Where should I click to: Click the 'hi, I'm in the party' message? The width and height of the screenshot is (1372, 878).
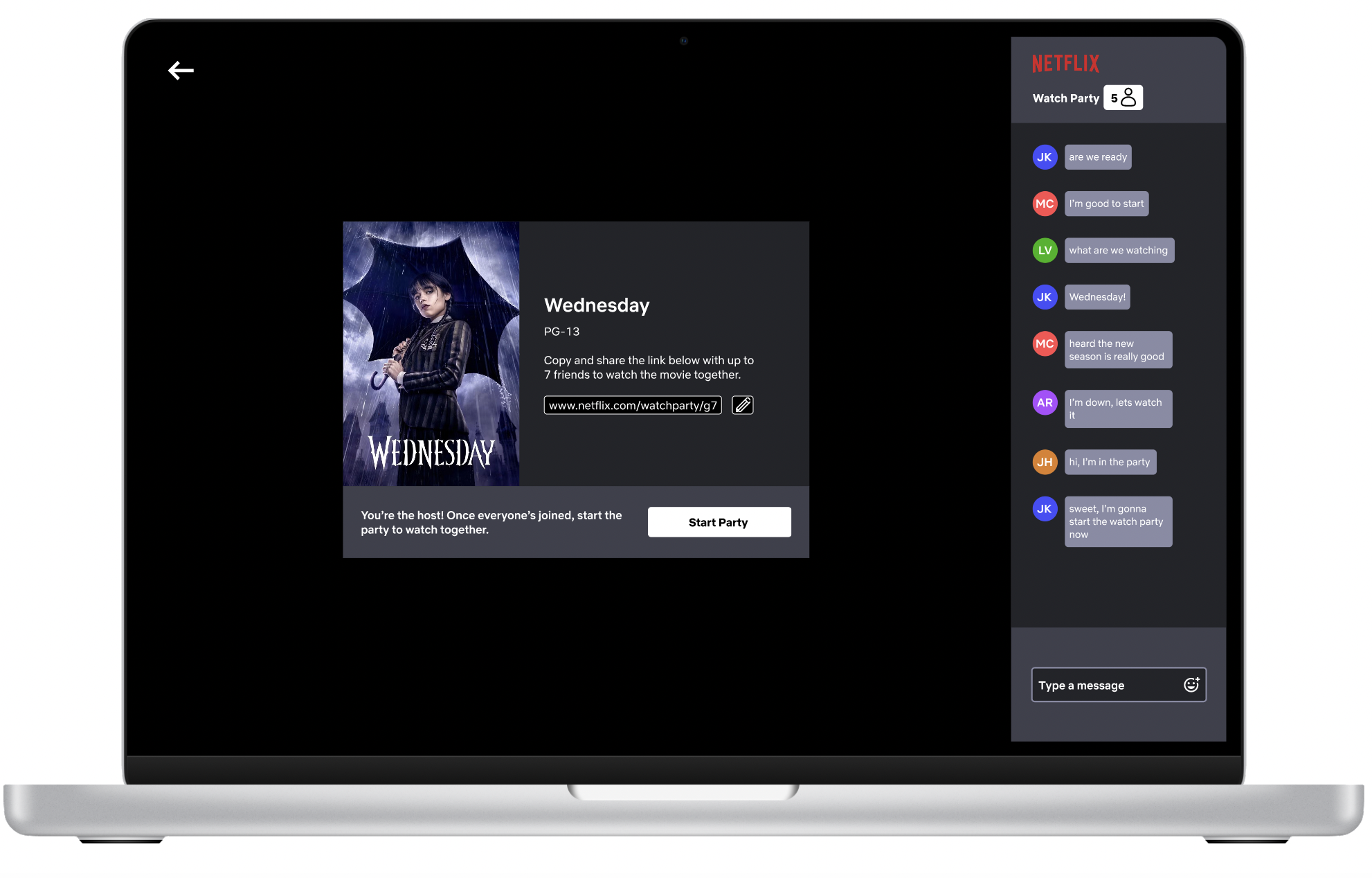(1110, 462)
